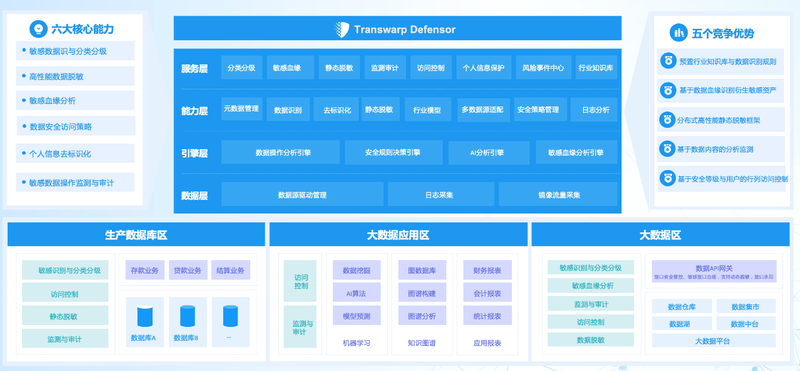Select the 数据API网关 box
This screenshot has height=371, width=800.
pyautogui.click(x=714, y=271)
